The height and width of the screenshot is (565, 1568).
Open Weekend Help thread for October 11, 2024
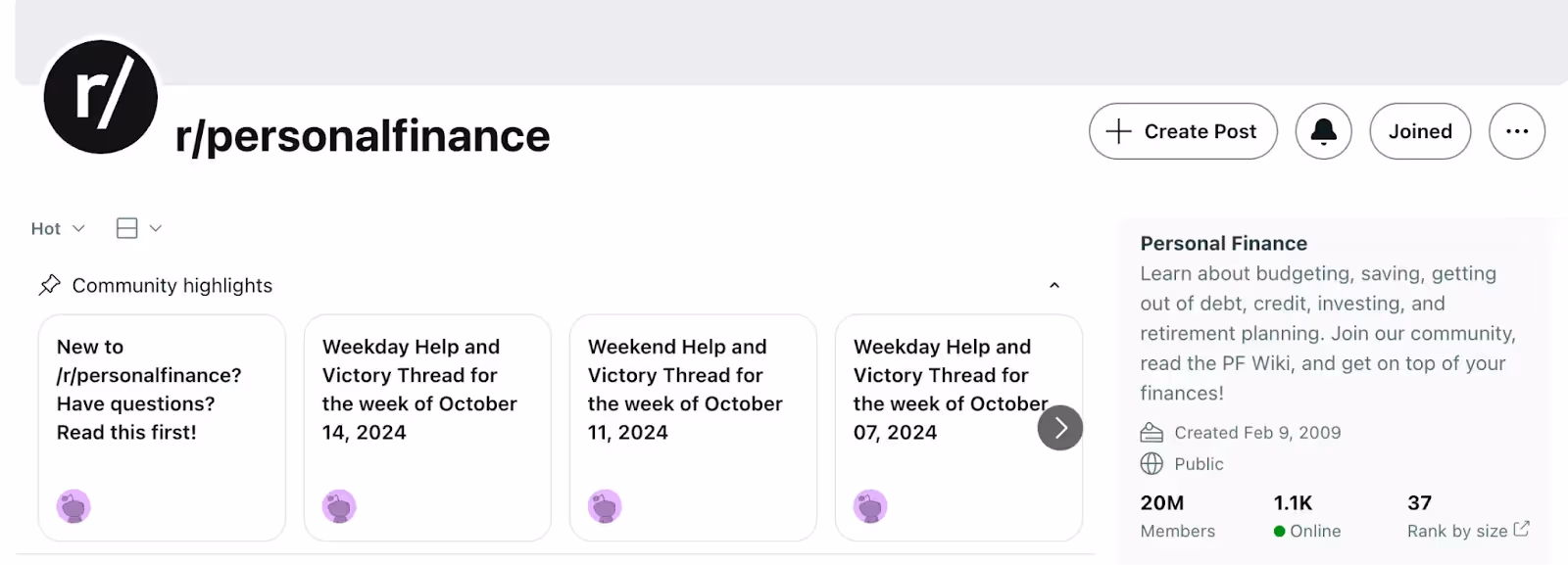point(685,390)
